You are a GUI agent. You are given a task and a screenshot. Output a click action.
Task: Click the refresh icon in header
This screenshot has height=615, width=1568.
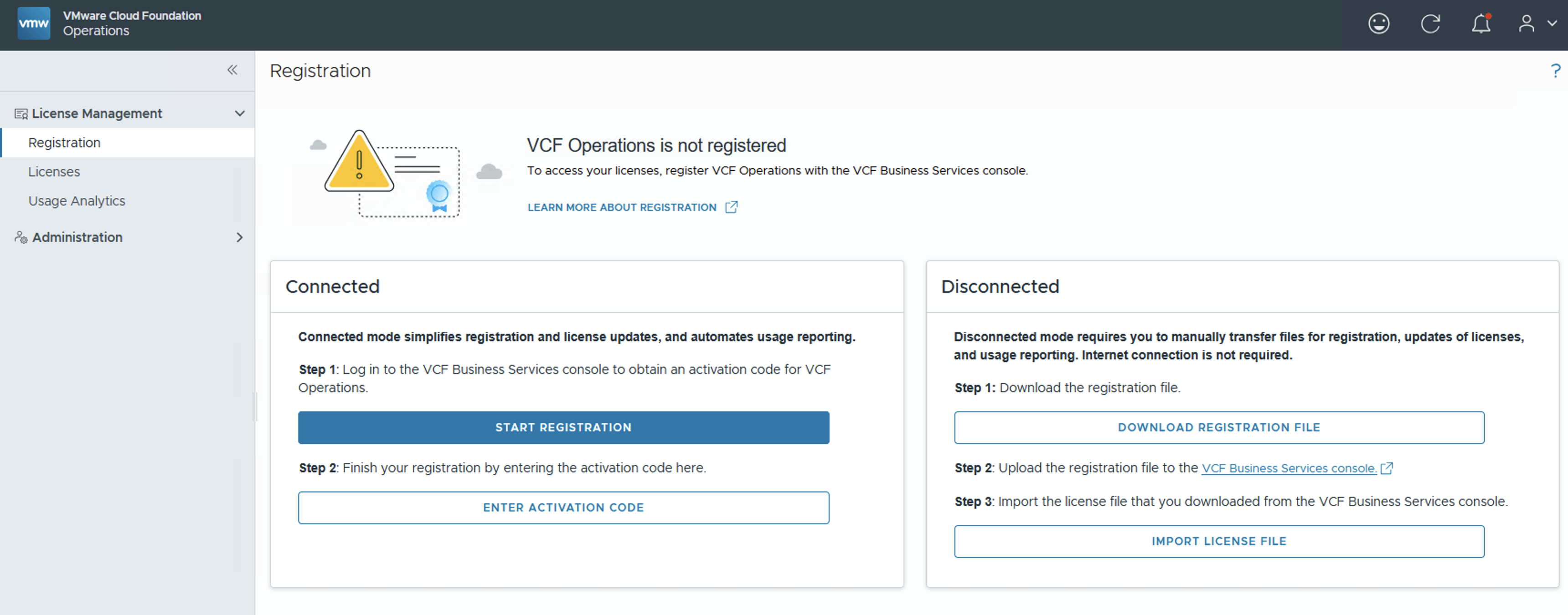[1430, 24]
